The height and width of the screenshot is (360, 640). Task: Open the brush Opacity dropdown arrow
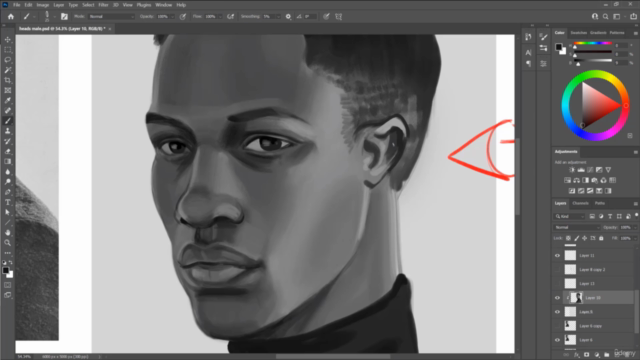click(172, 17)
